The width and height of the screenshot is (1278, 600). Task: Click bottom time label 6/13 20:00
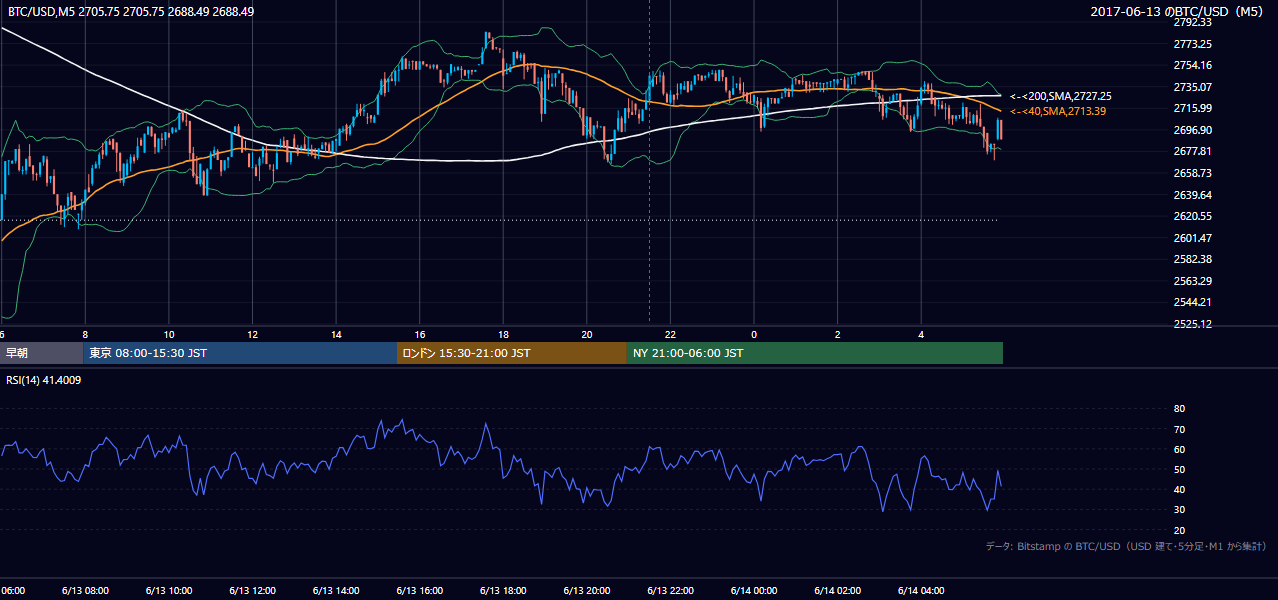(587, 591)
